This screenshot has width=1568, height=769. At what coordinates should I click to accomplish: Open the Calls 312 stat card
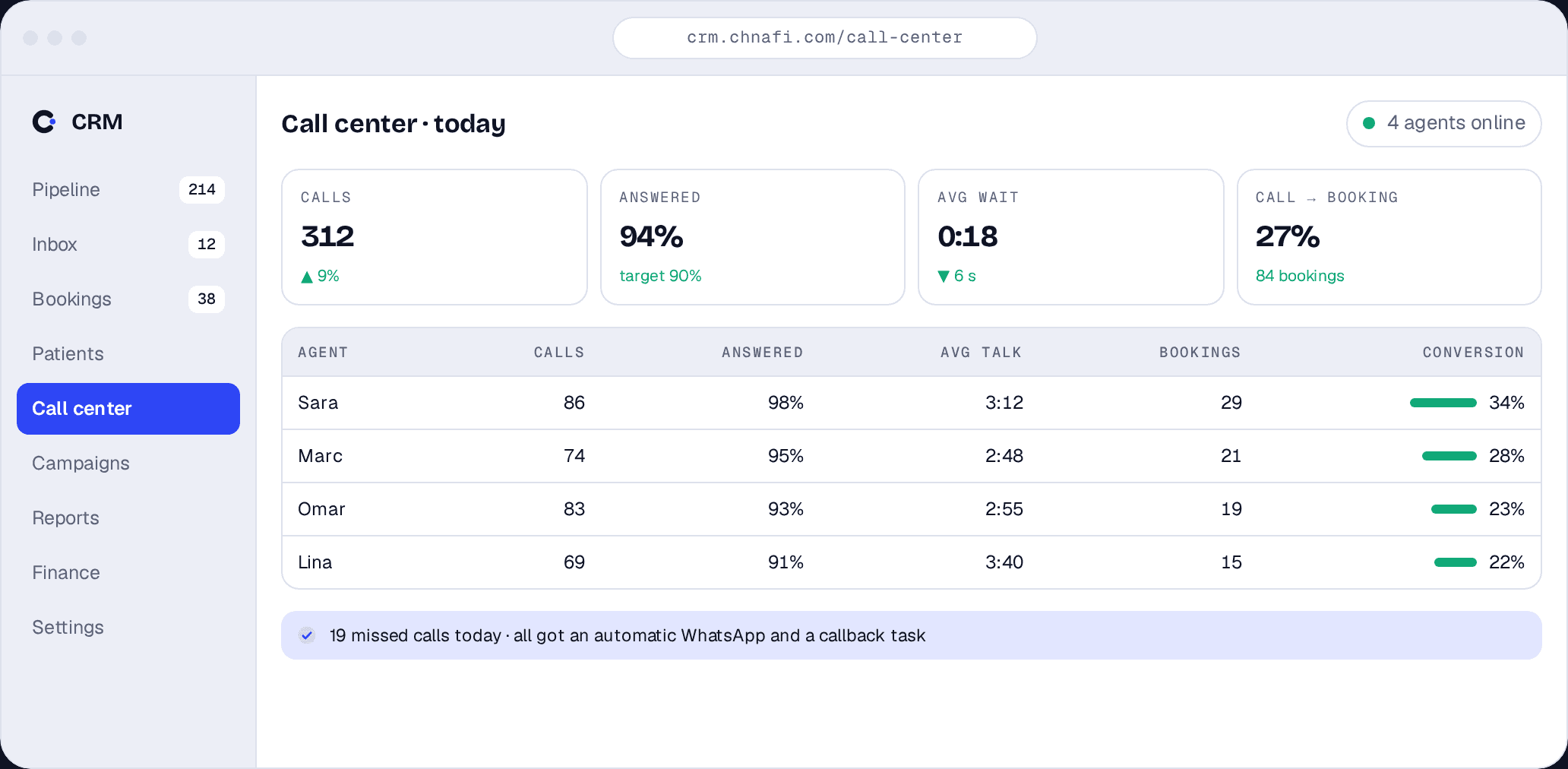[435, 237]
